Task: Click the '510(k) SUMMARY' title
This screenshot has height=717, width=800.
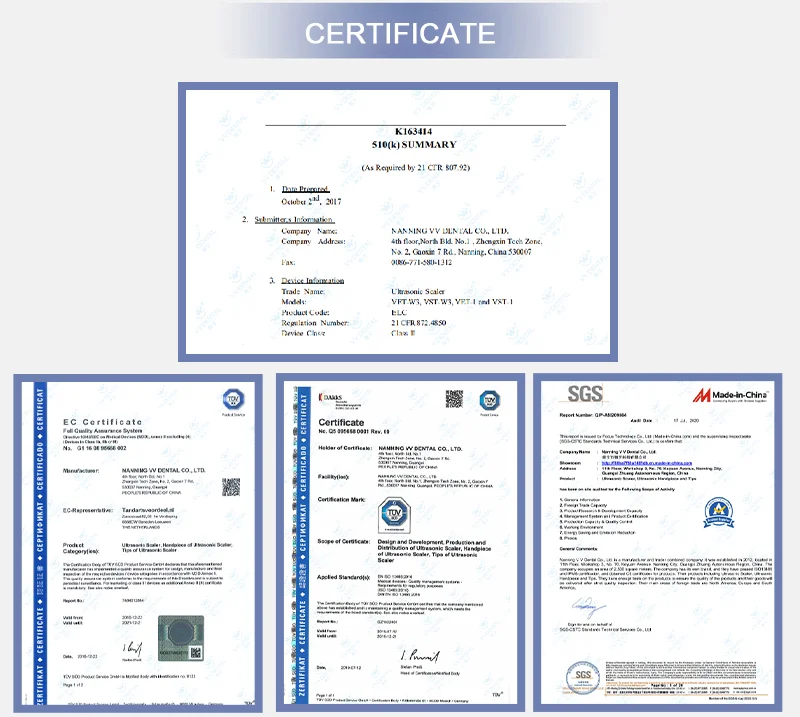Action: (414, 145)
